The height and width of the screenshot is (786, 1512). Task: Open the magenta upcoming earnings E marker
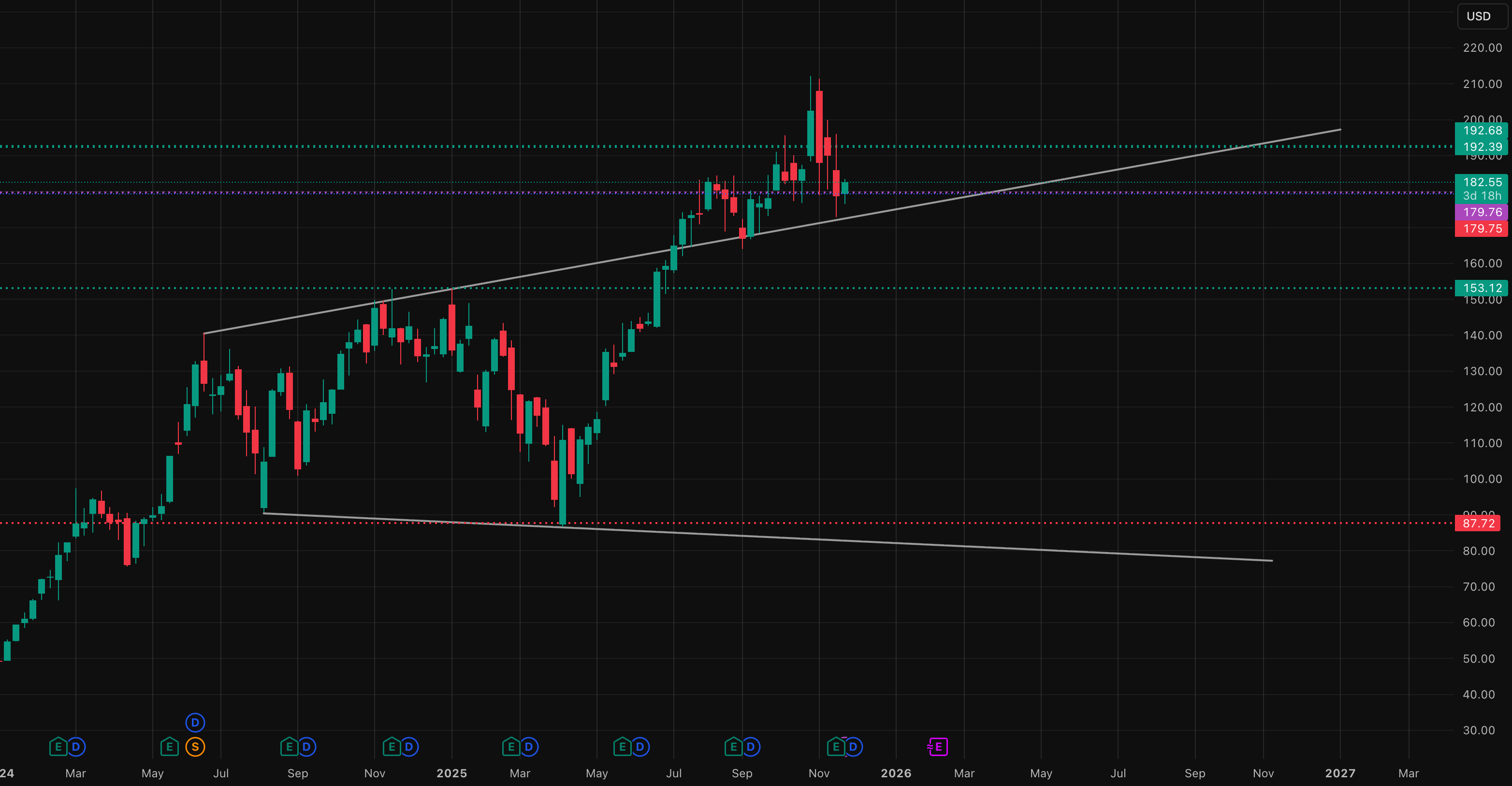tap(938, 747)
